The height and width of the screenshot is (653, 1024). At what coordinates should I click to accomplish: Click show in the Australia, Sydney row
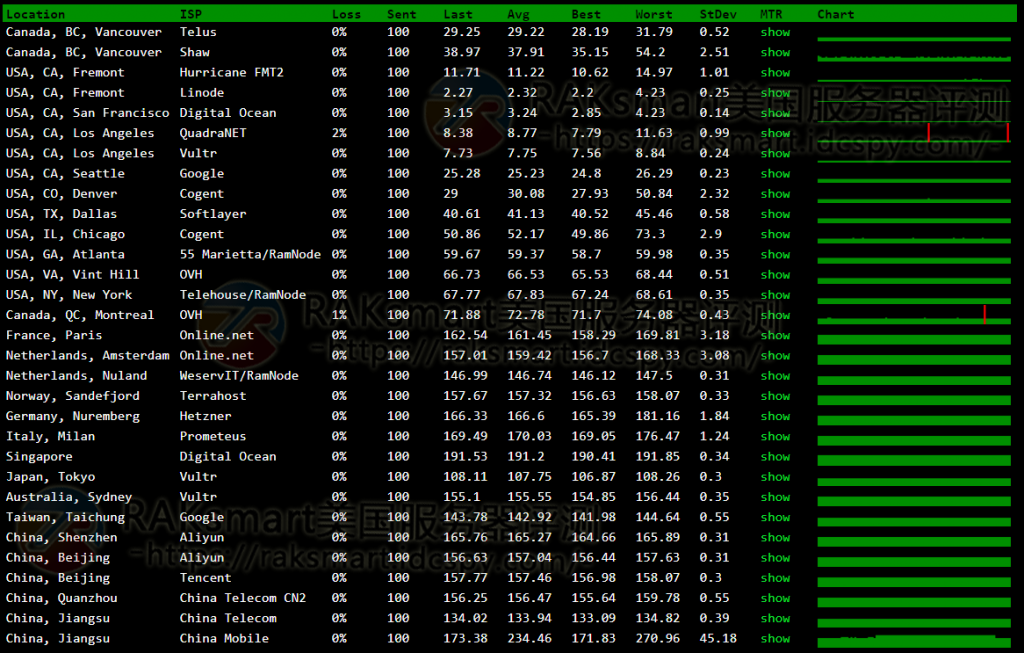[775, 498]
